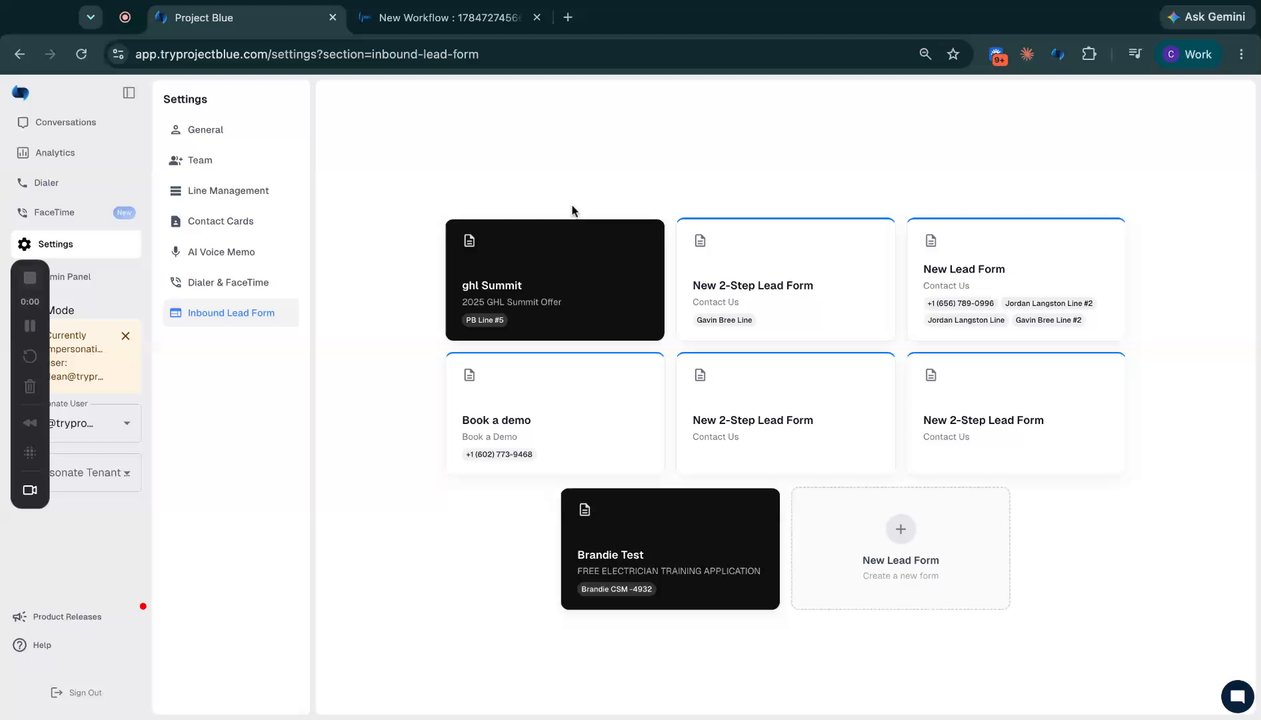Reload the page
This screenshot has width=1261, height=720.
[x=81, y=54]
